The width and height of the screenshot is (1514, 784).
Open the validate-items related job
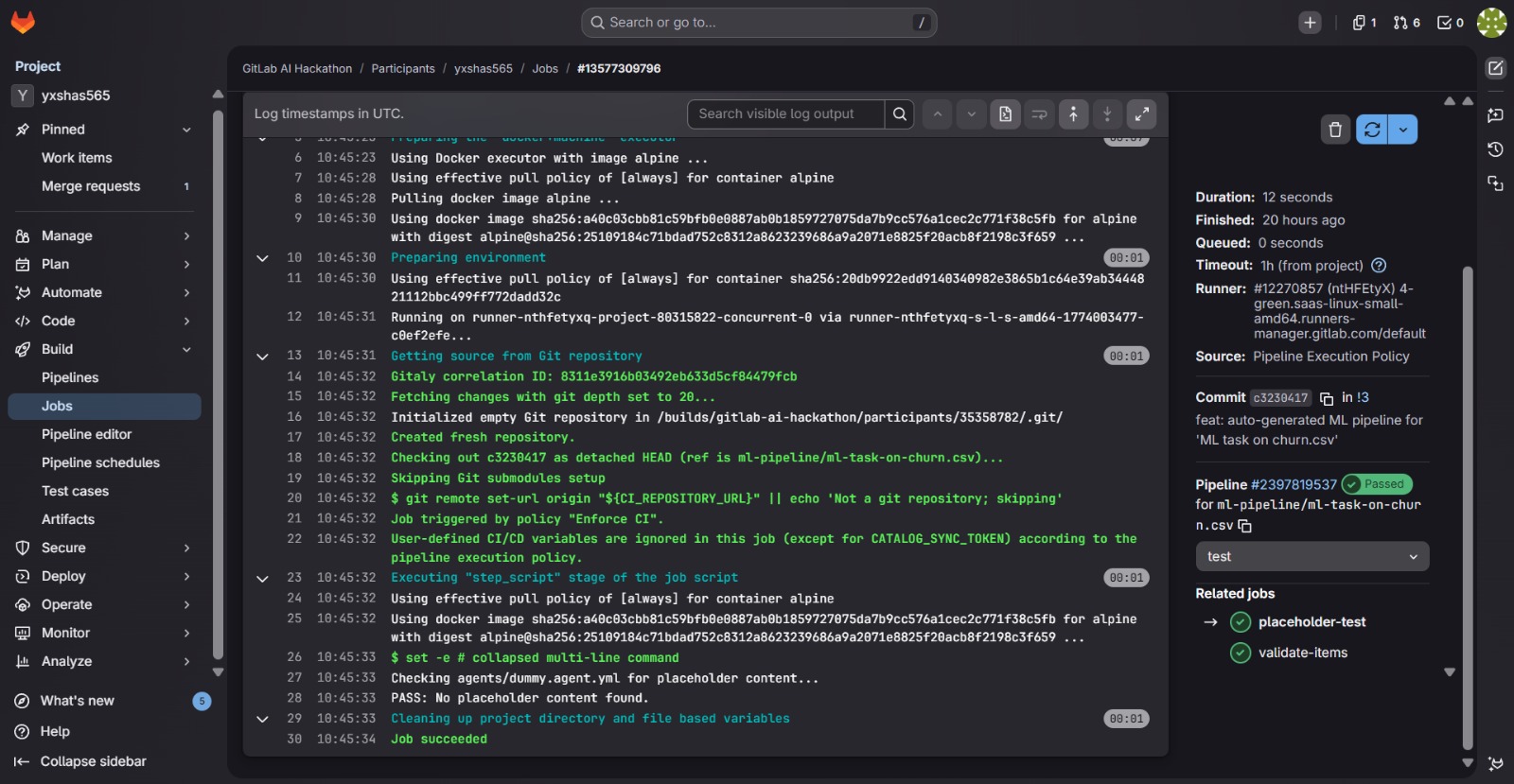[x=1302, y=653]
